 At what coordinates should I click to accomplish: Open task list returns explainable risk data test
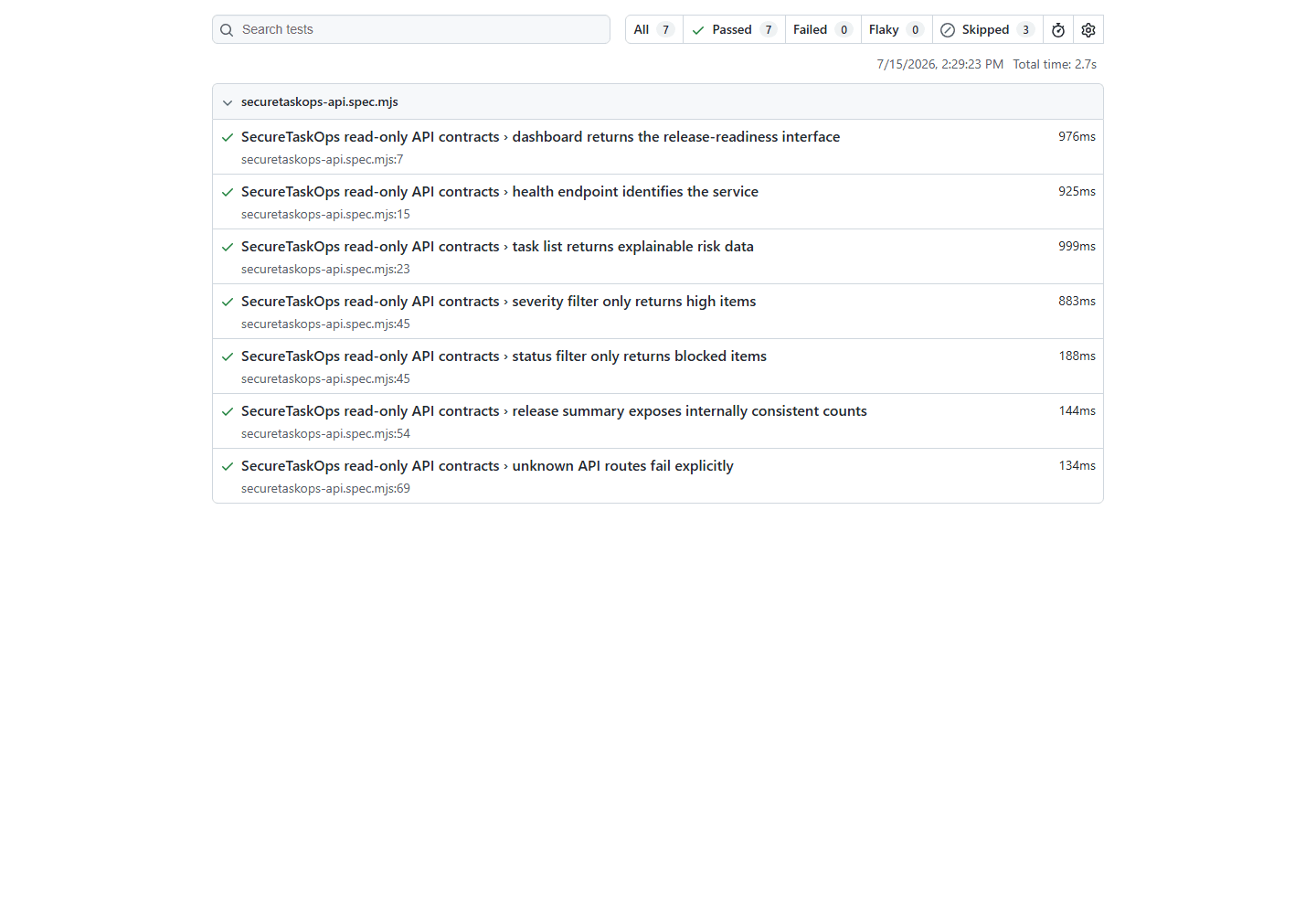497,247
